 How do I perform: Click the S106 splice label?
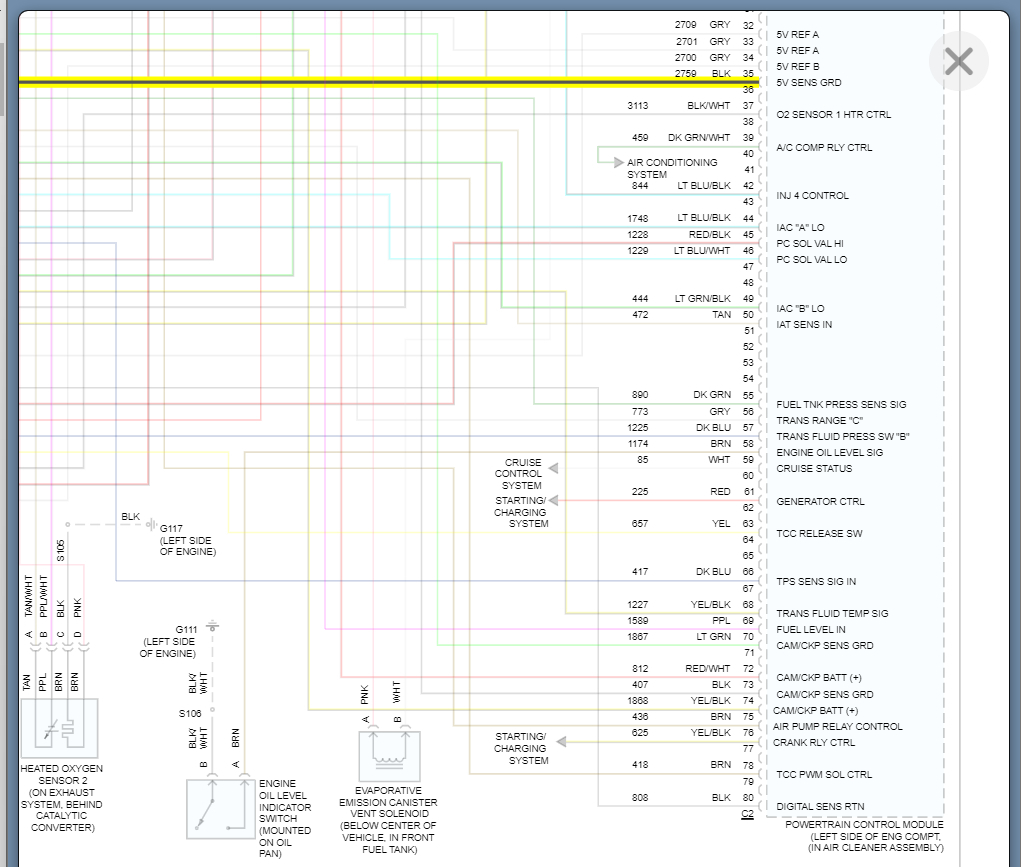[190, 714]
